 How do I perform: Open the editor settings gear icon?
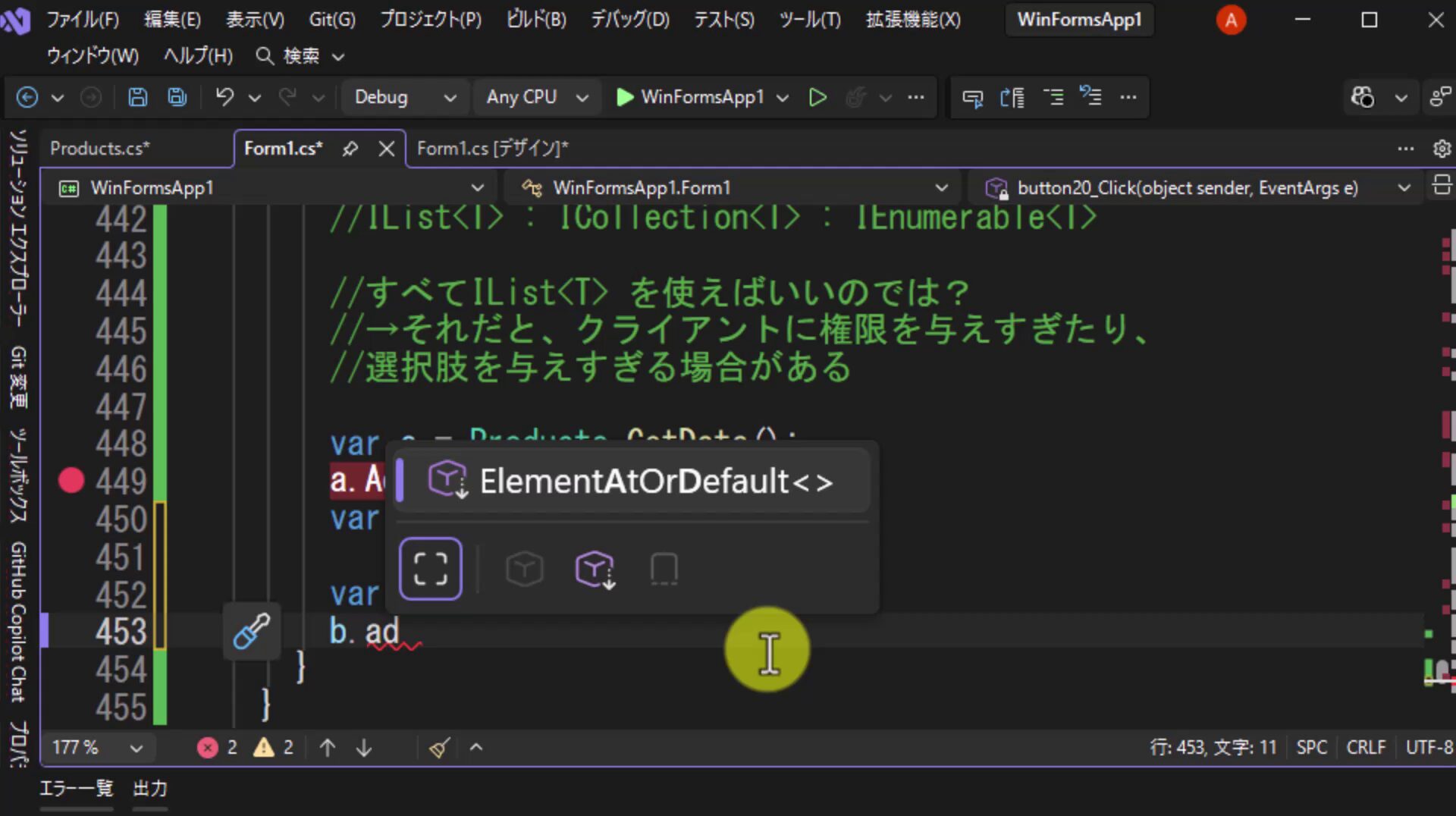coord(1442,149)
